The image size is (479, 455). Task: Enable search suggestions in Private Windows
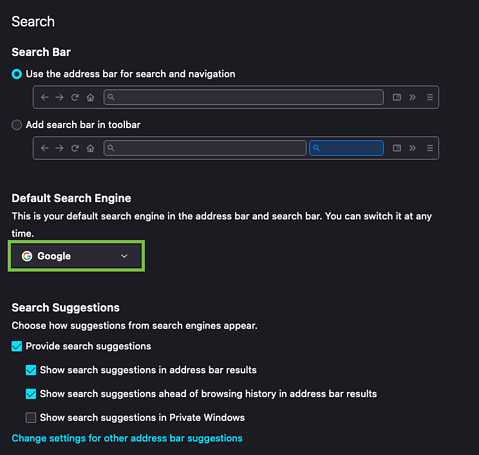(x=31, y=418)
